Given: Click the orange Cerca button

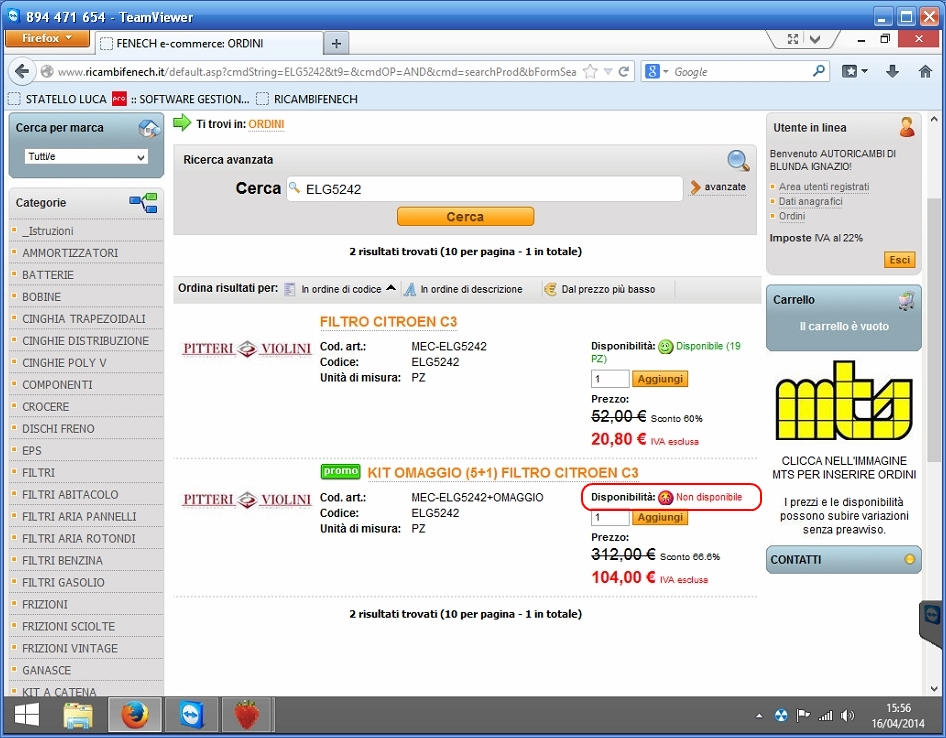Looking at the screenshot, I should [465, 217].
